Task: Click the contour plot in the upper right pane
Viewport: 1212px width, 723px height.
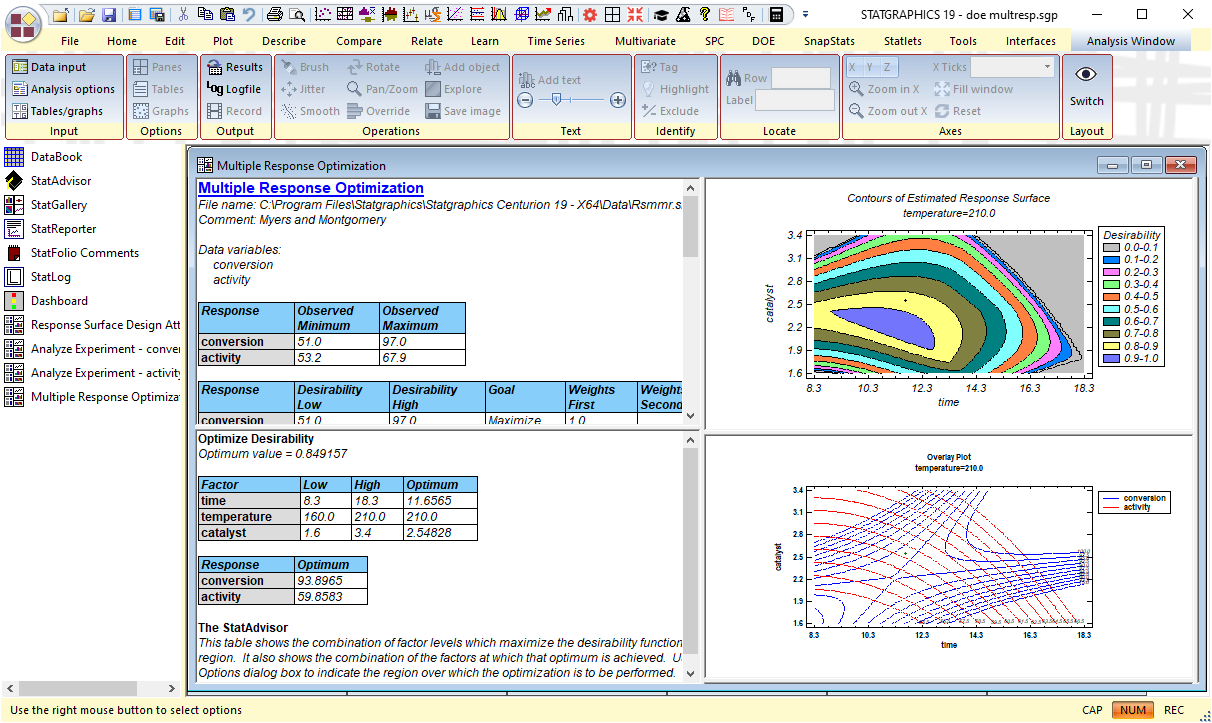Action: click(949, 304)
